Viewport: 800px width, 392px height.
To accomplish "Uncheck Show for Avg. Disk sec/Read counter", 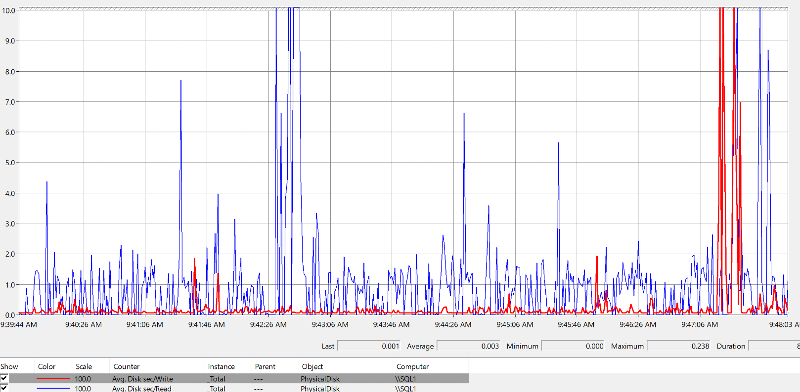I will [x=5, y=388].
